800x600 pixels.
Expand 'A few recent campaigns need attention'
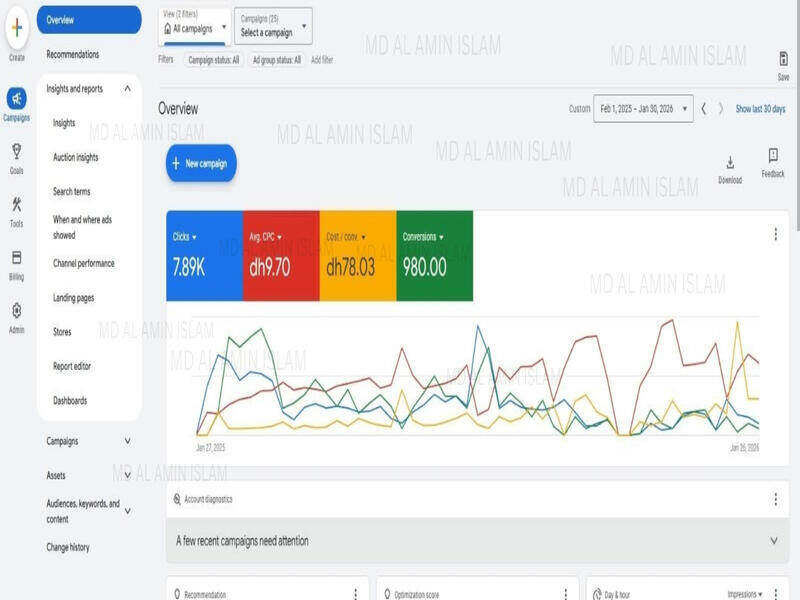[x=774, y=541]
